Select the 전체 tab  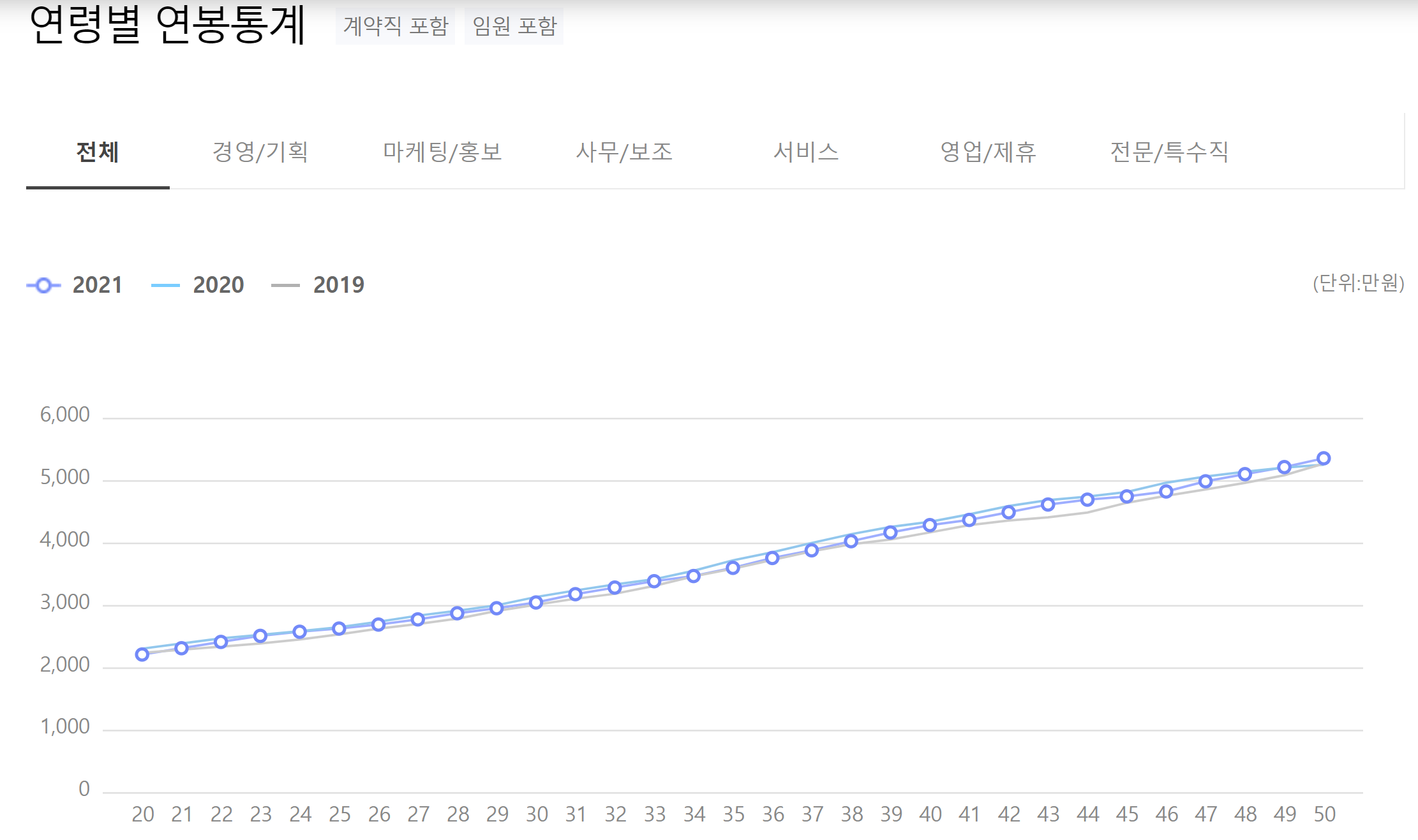click(98, 152)
